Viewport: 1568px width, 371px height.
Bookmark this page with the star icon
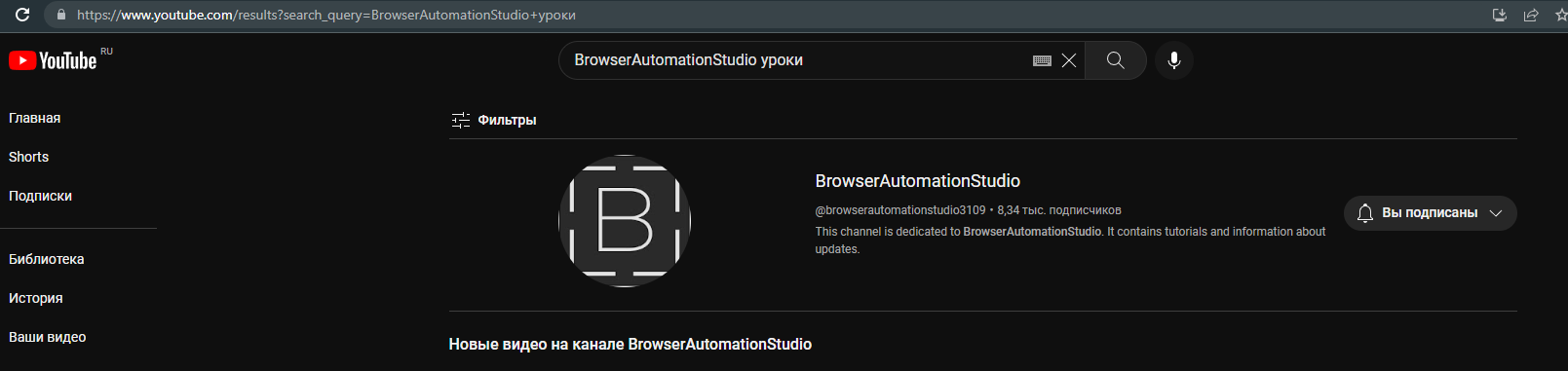(1561, 15)
